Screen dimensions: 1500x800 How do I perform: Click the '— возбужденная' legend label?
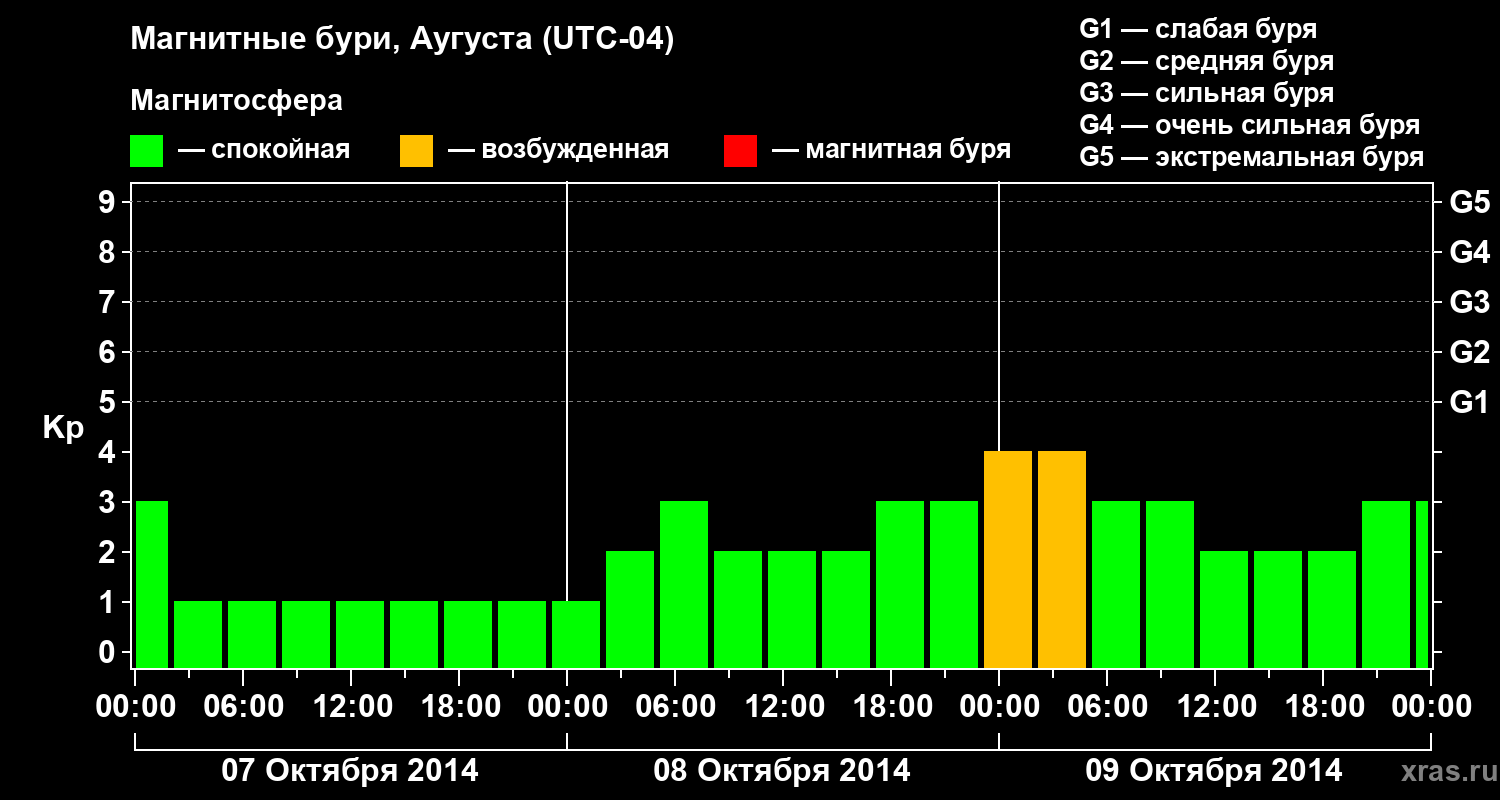pyautogui.click(x=558, y=150)
